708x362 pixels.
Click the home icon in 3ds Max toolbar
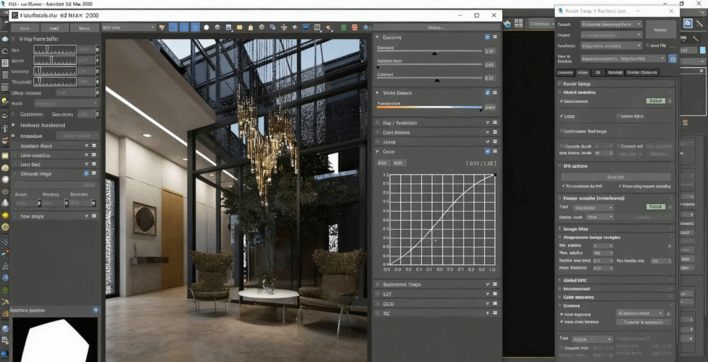point(508,23)
